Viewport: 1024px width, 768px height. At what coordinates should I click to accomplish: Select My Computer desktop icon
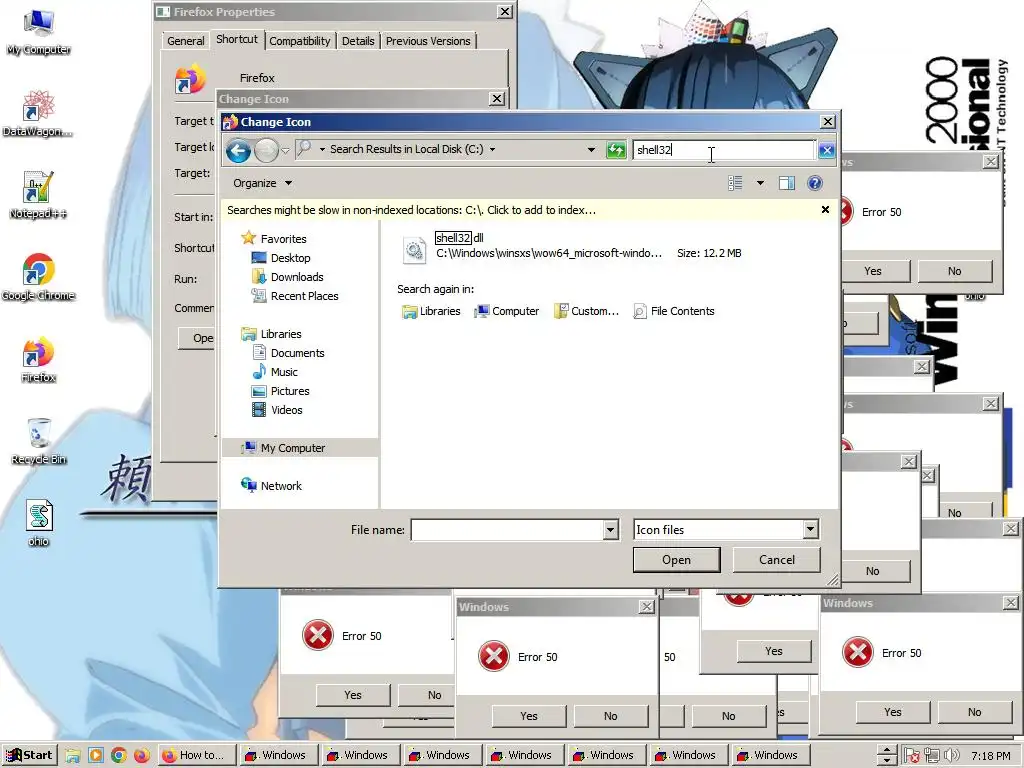39,33
